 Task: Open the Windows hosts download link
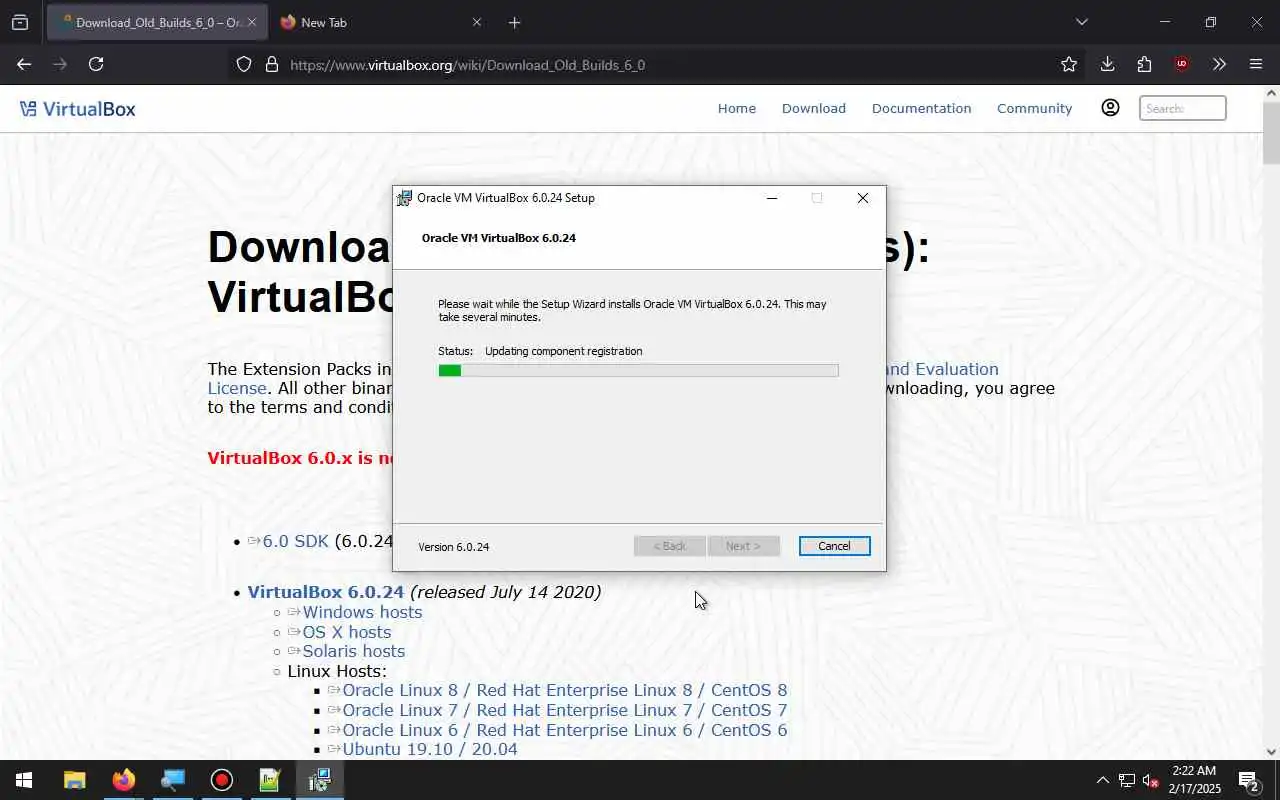point(362,612)
